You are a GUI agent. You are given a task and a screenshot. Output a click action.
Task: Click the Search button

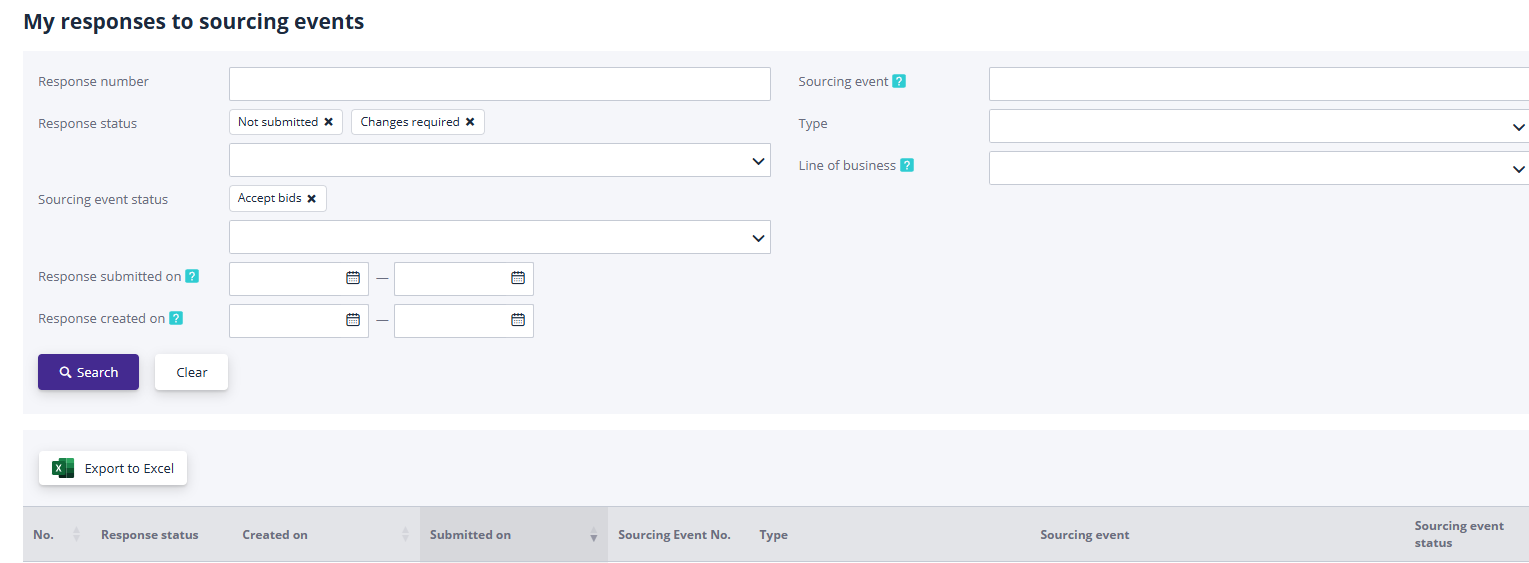pyautogui.click(x=88, y=372)
